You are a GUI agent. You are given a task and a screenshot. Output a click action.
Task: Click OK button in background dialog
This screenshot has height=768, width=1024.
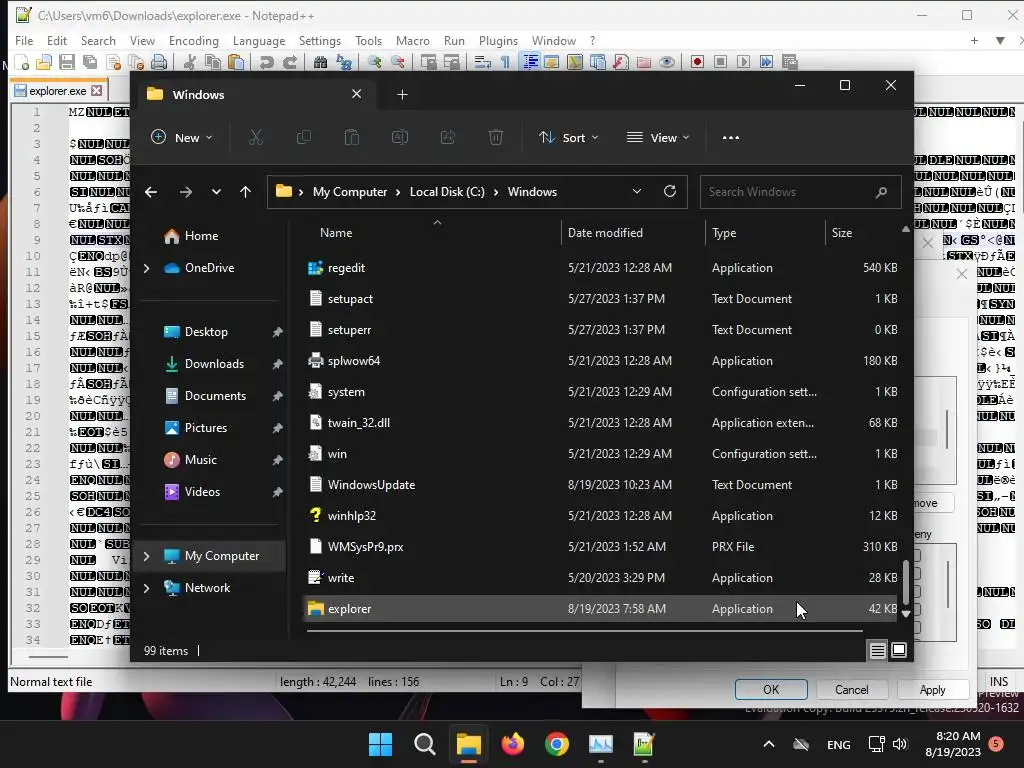(x=771, y=690)
